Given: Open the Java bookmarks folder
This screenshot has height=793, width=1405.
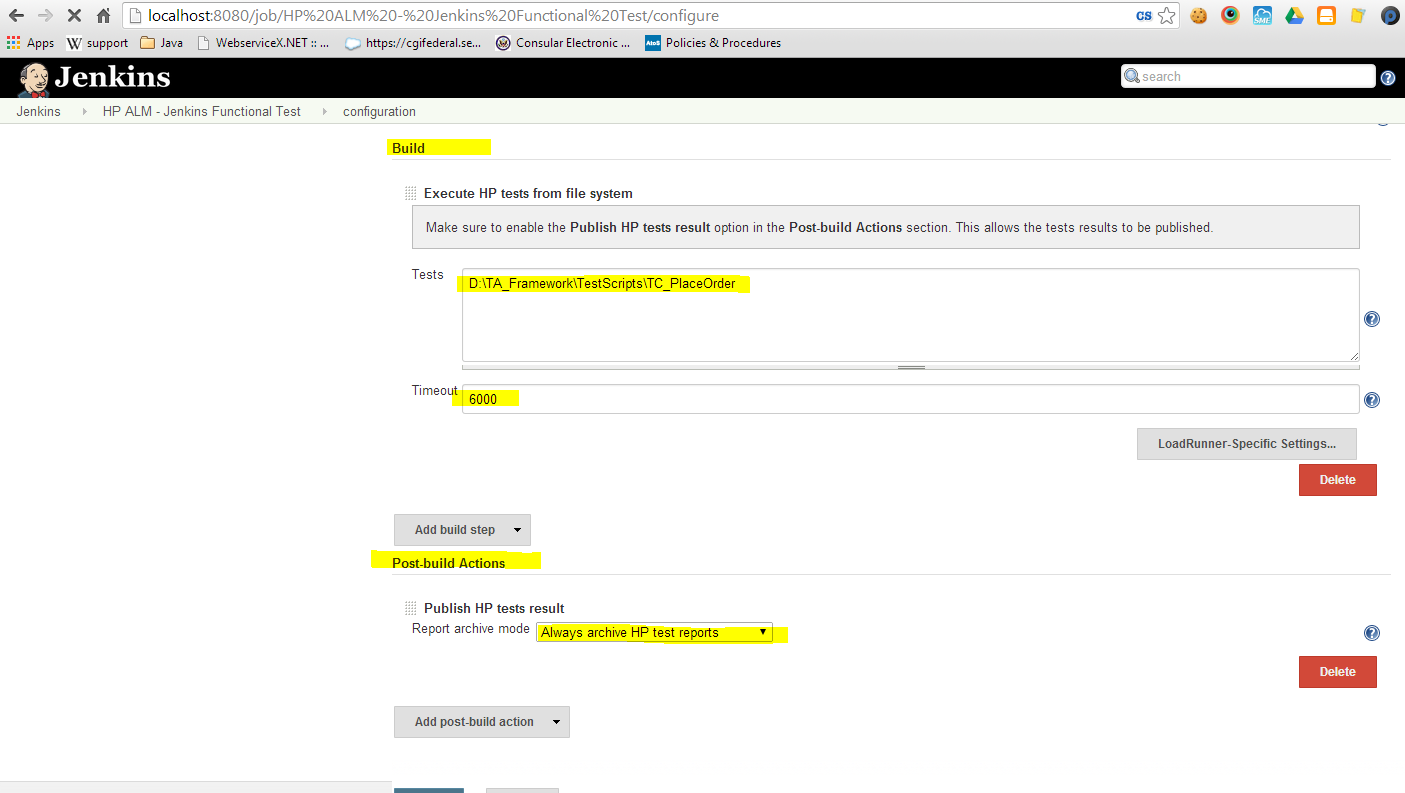Looking at the screenshot, I should [161, 43].
